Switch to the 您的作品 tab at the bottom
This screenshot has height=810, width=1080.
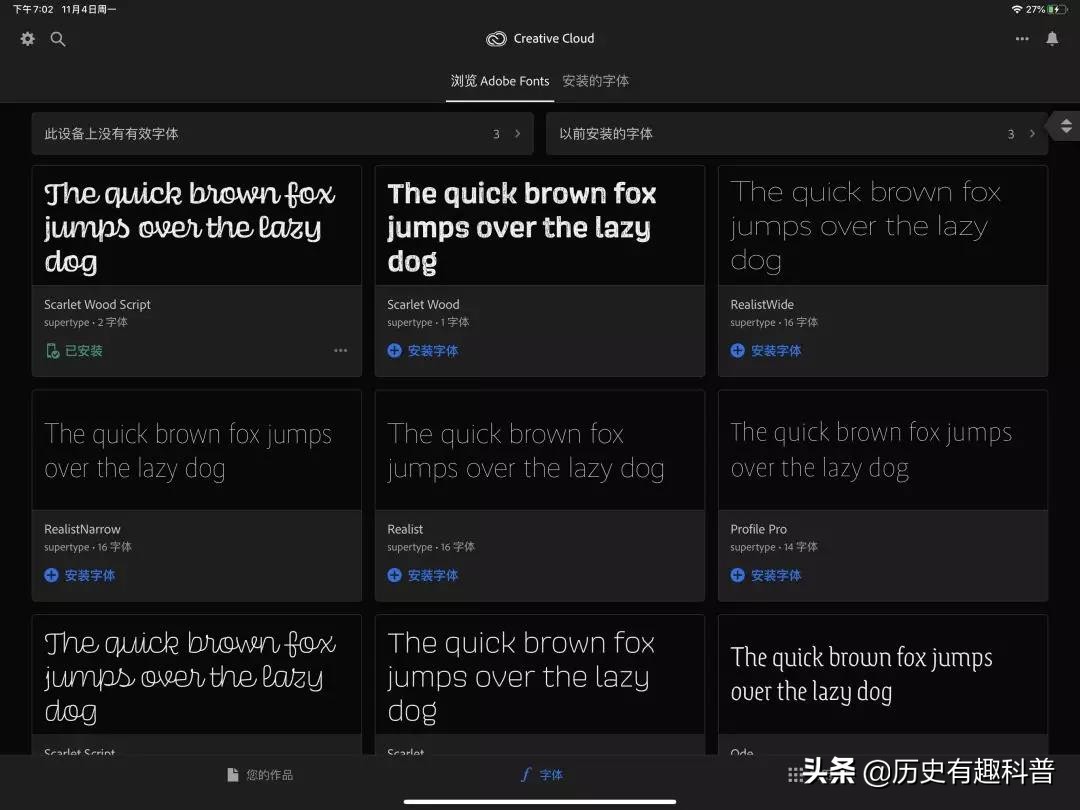click(259, 774)
